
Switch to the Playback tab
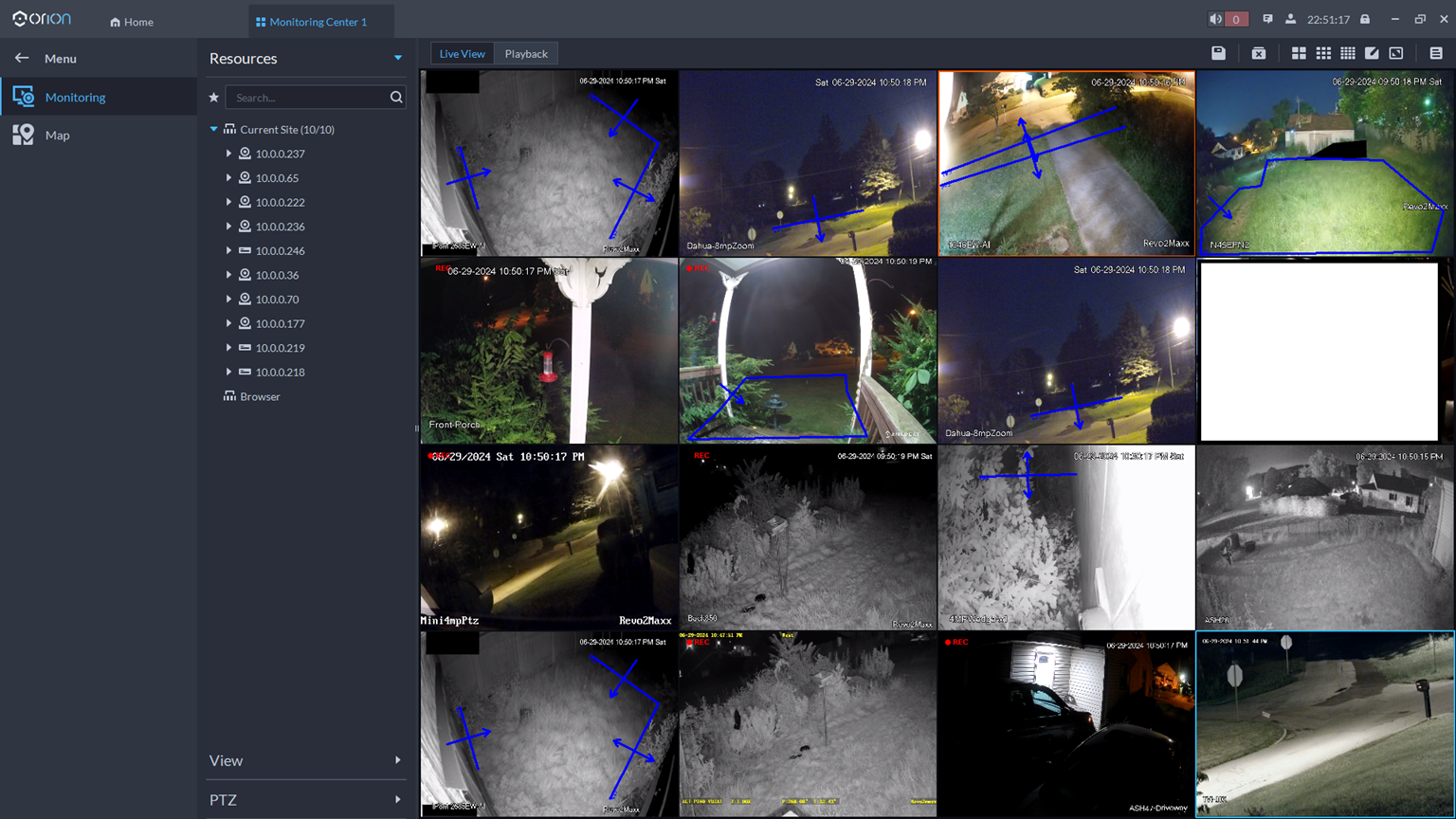[526, 54]
